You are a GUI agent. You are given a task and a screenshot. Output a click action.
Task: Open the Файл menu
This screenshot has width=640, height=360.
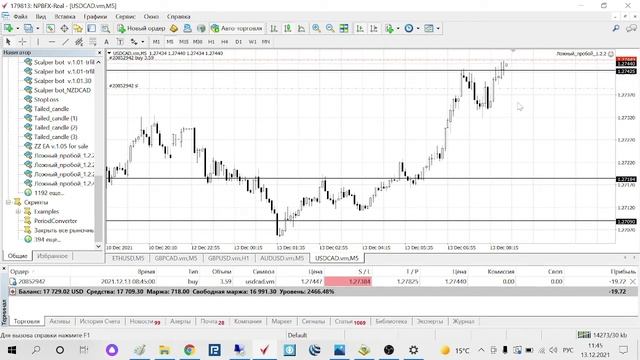point(20,17)
